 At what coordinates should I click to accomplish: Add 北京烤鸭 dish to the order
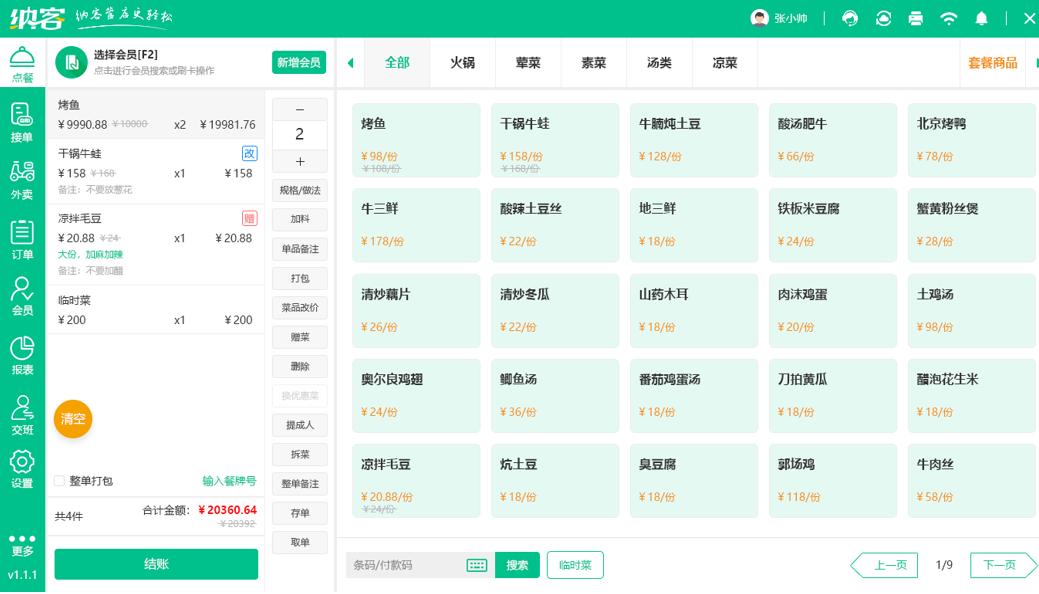[971, 140]
